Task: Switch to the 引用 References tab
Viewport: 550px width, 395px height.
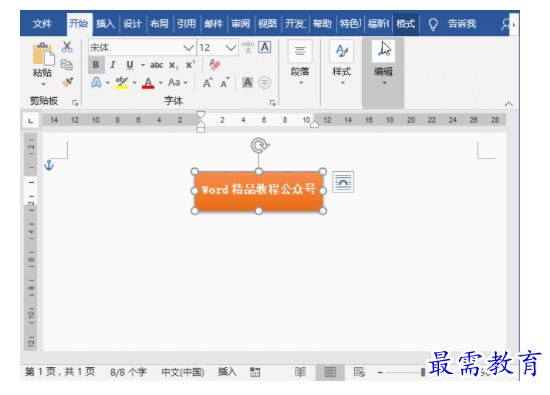Action: [x=186, y=24]
